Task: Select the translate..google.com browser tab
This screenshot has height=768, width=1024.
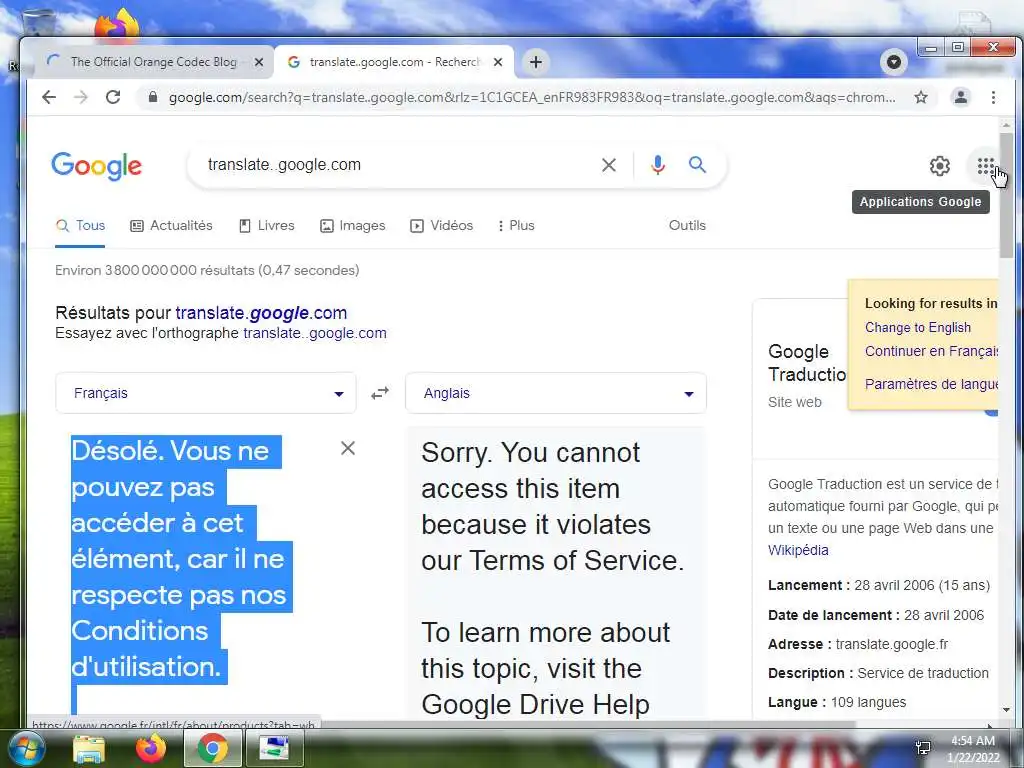Action: point(394,62)
